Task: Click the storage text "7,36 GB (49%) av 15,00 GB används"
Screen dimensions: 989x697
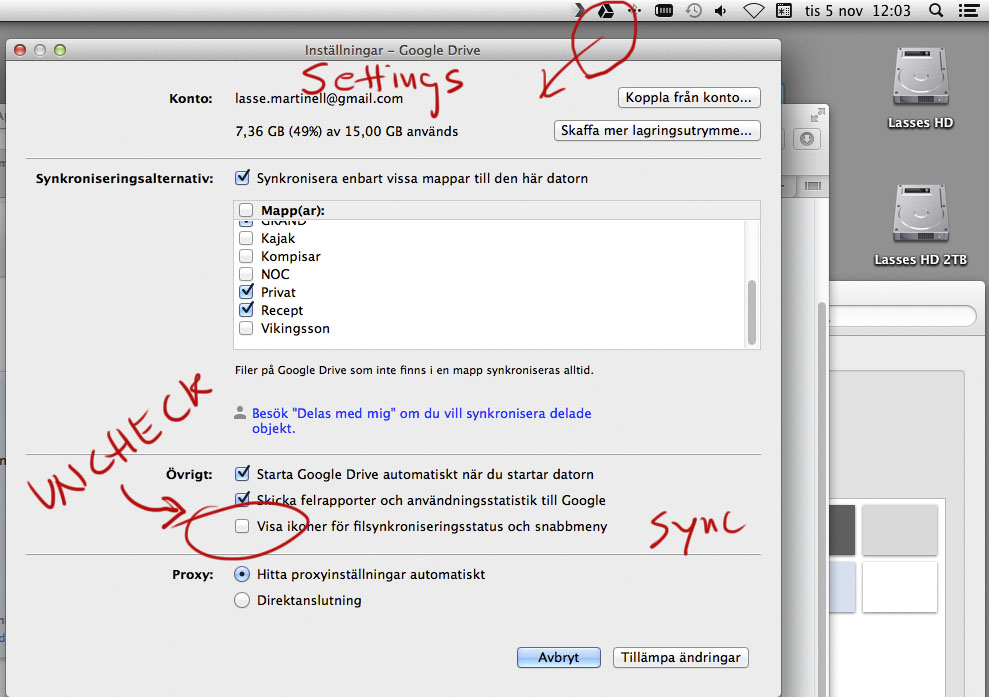Action: [x=346, y=131]
